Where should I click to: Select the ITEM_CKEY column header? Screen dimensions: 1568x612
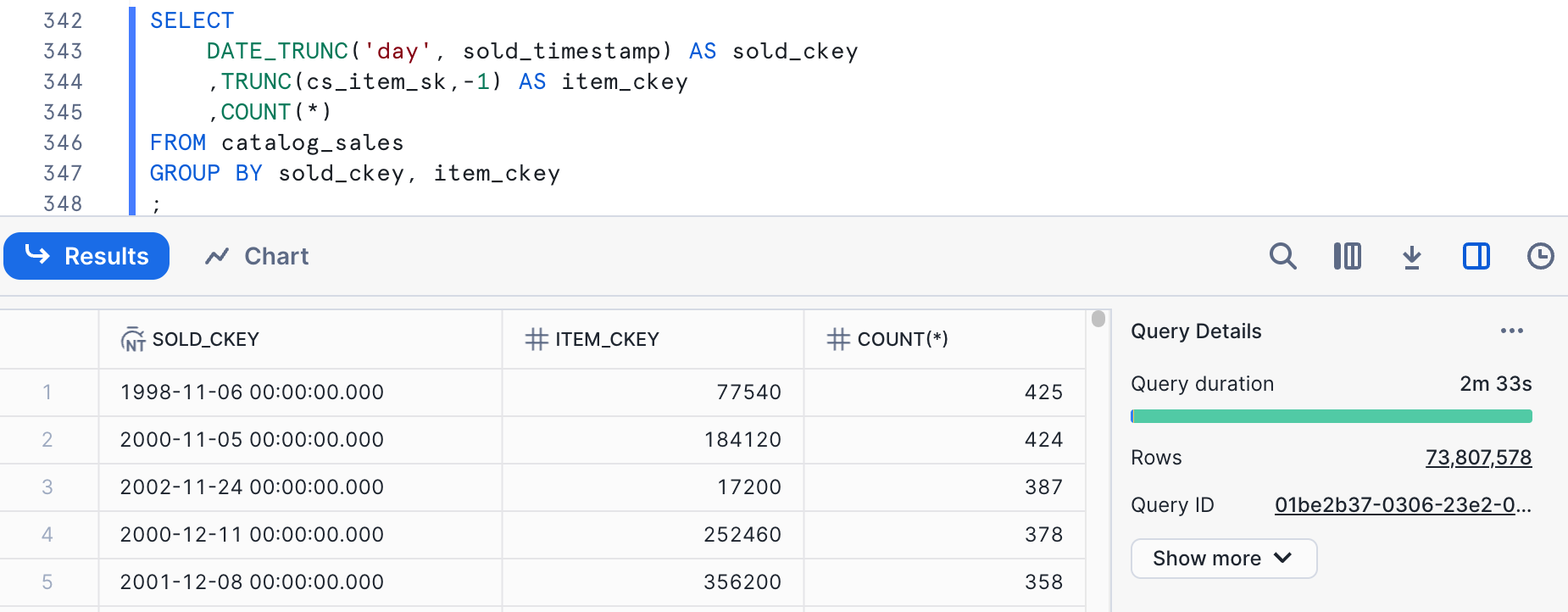[x=607, y=339]
